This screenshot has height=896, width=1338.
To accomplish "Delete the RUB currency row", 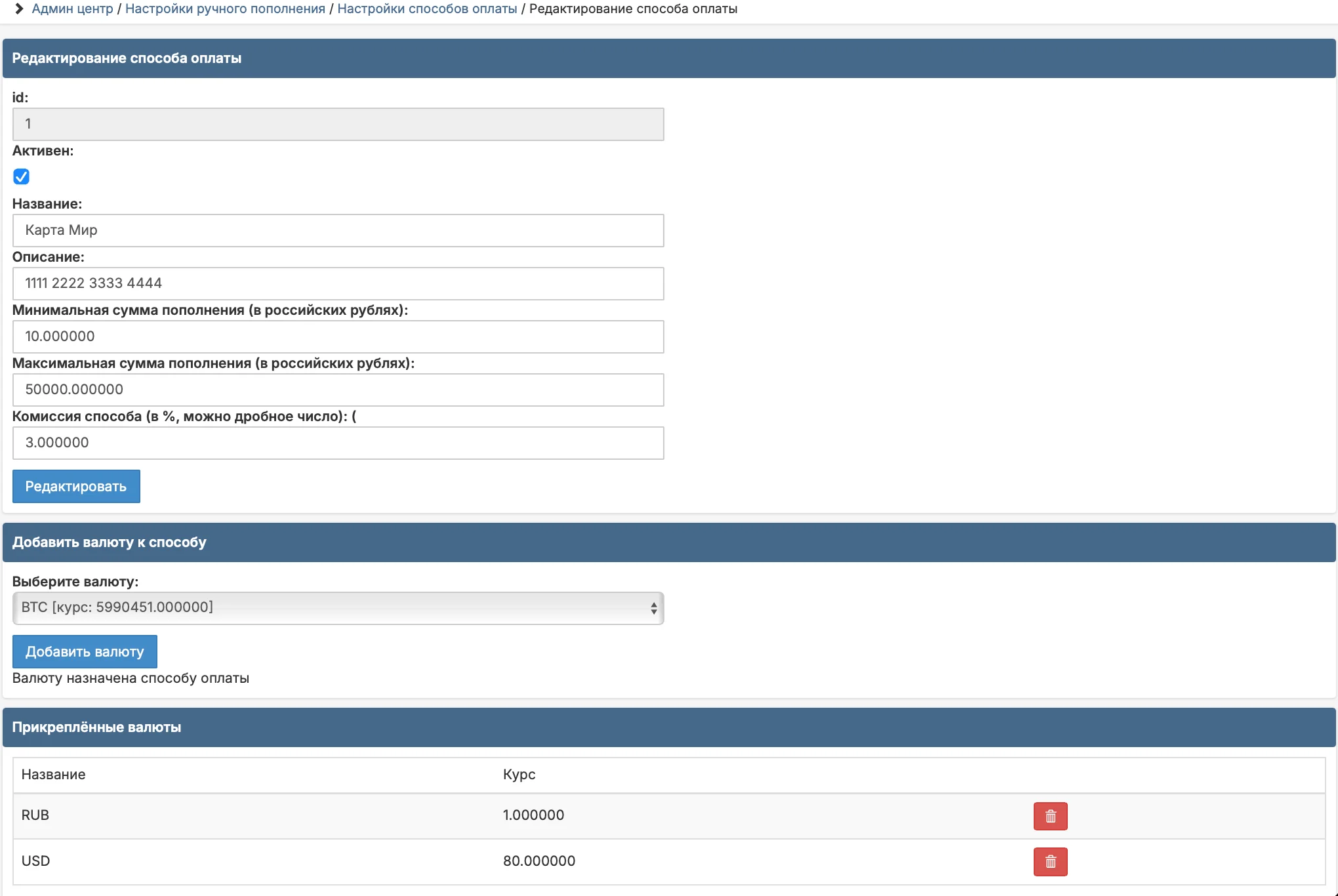I will 1050,816.
